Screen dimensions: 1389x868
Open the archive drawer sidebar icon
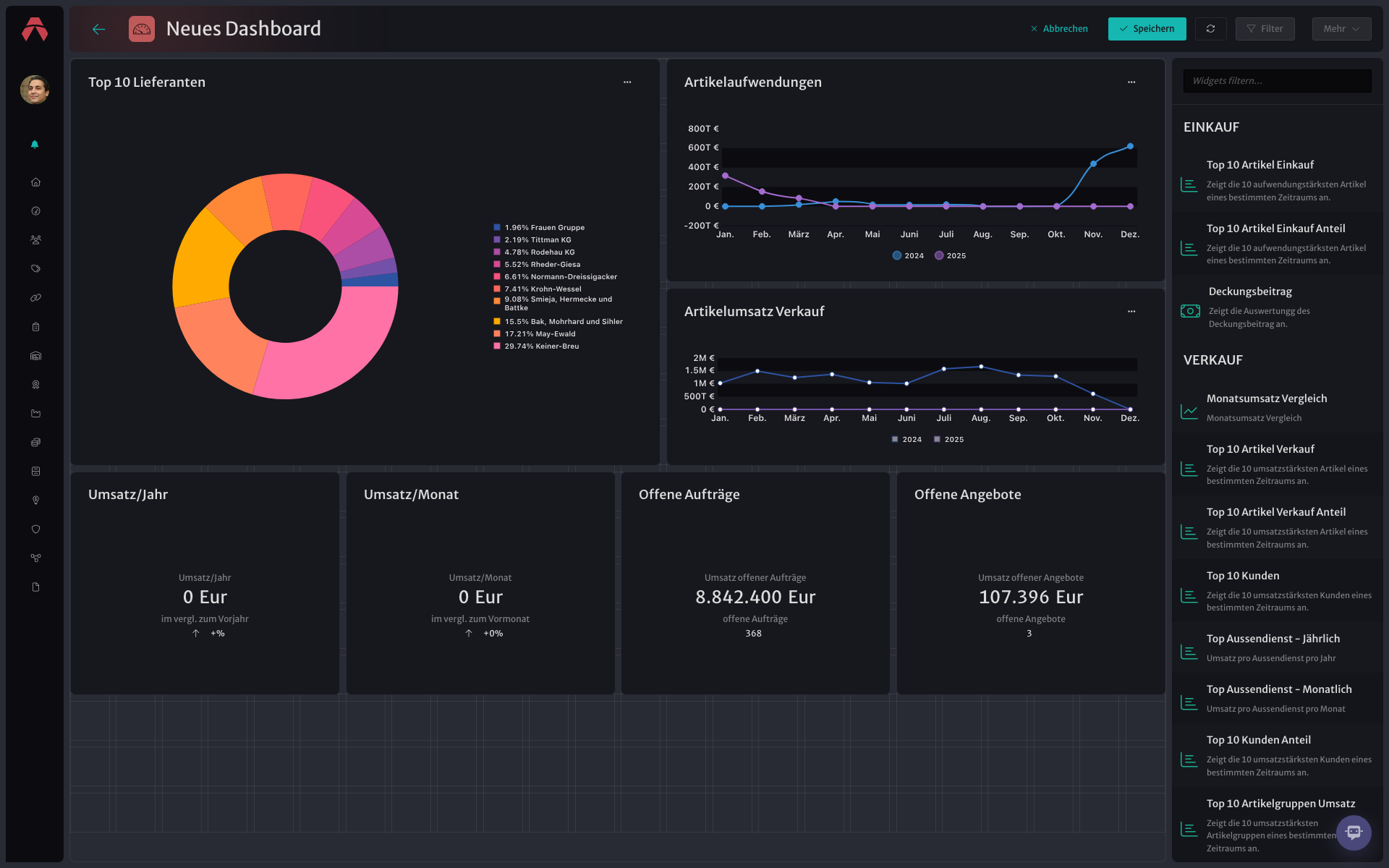35,472
